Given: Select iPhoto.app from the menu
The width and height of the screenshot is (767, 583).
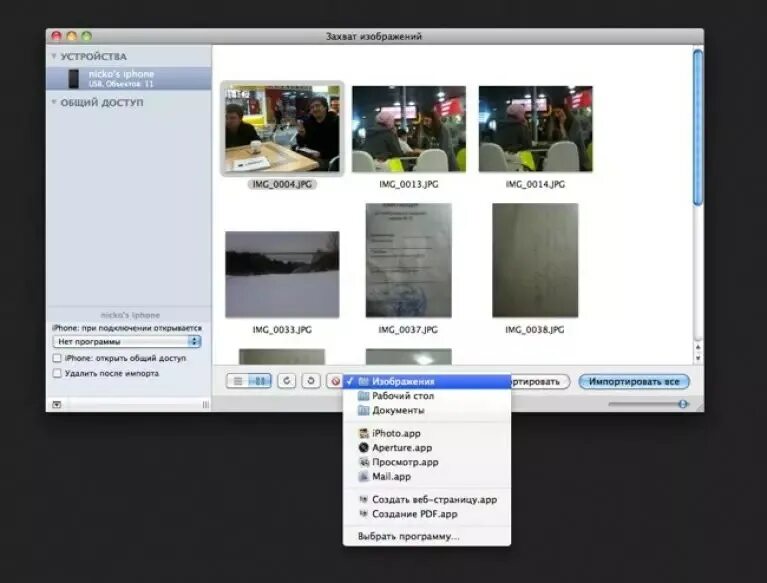Looking at the screenshot, I should (427, 433).
